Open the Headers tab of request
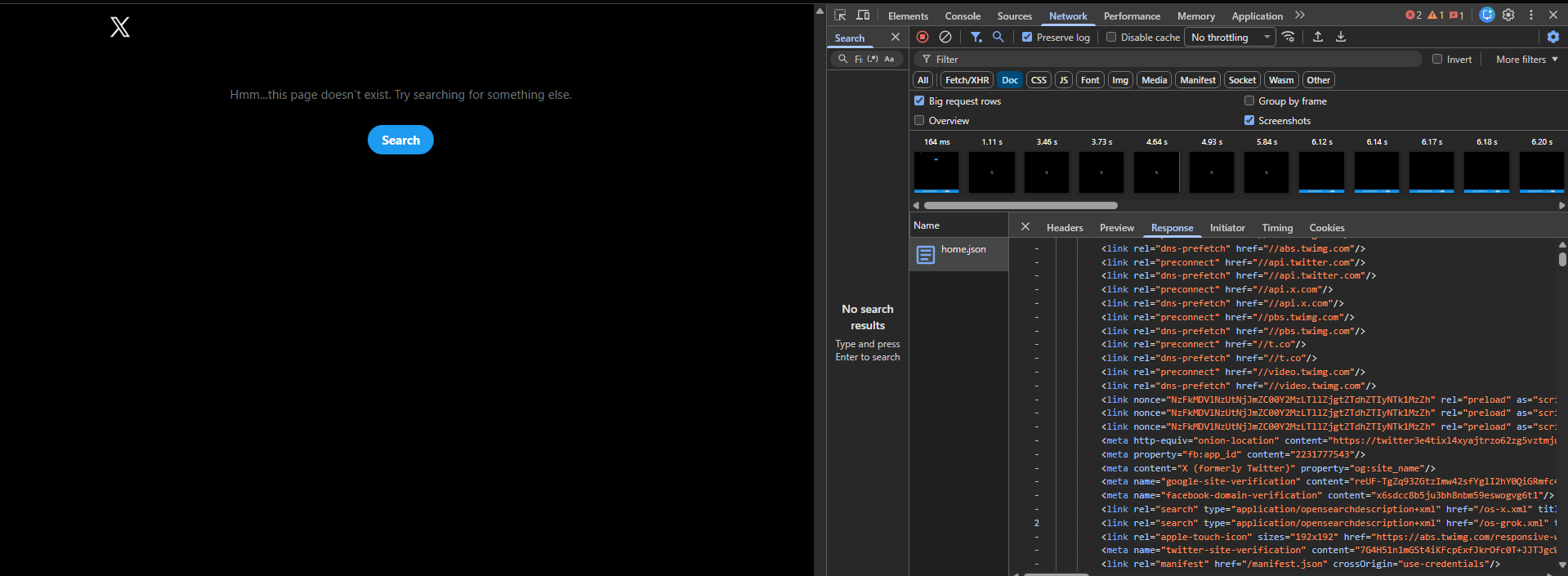 pos(1065,228)
